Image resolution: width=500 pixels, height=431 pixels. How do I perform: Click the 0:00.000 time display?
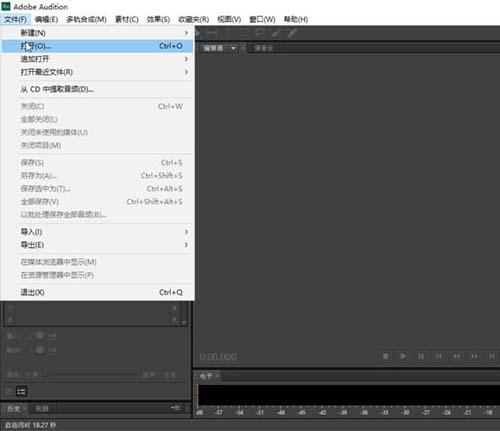coord(218,357)
